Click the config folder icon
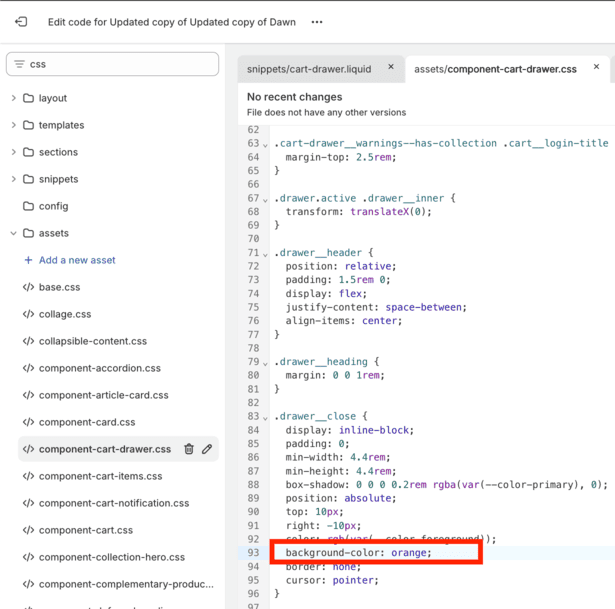 click(x=28, y=206)
